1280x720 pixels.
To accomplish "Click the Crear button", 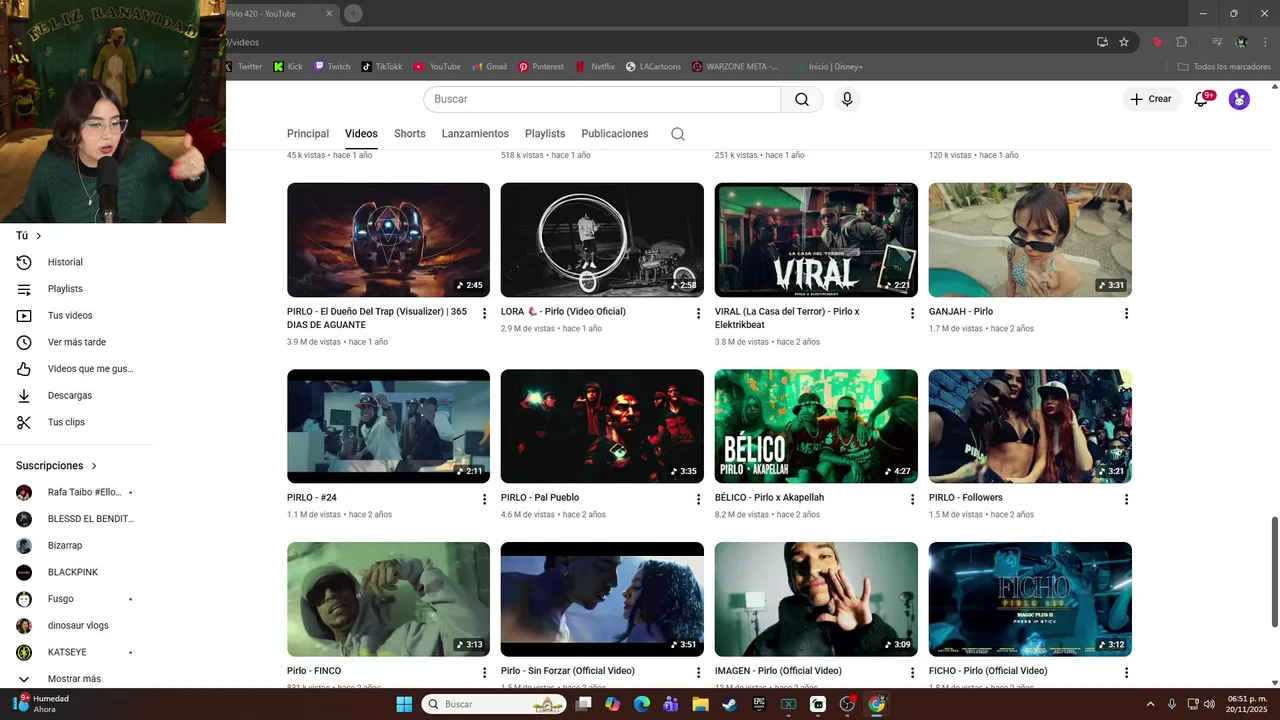I will (1151, 99).
